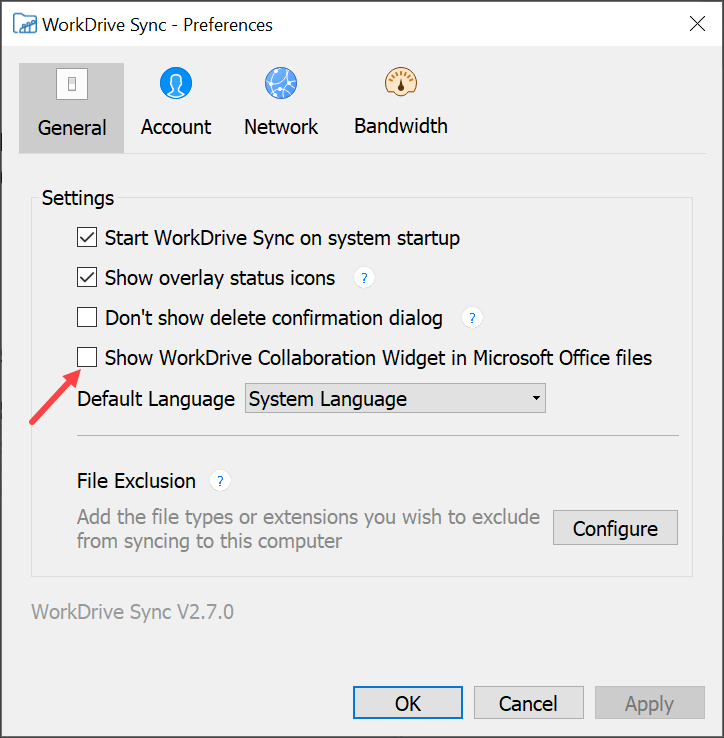724x738 pixels.
Task: Expand the Default Language dropdown arrow
Action: [536, 398]
